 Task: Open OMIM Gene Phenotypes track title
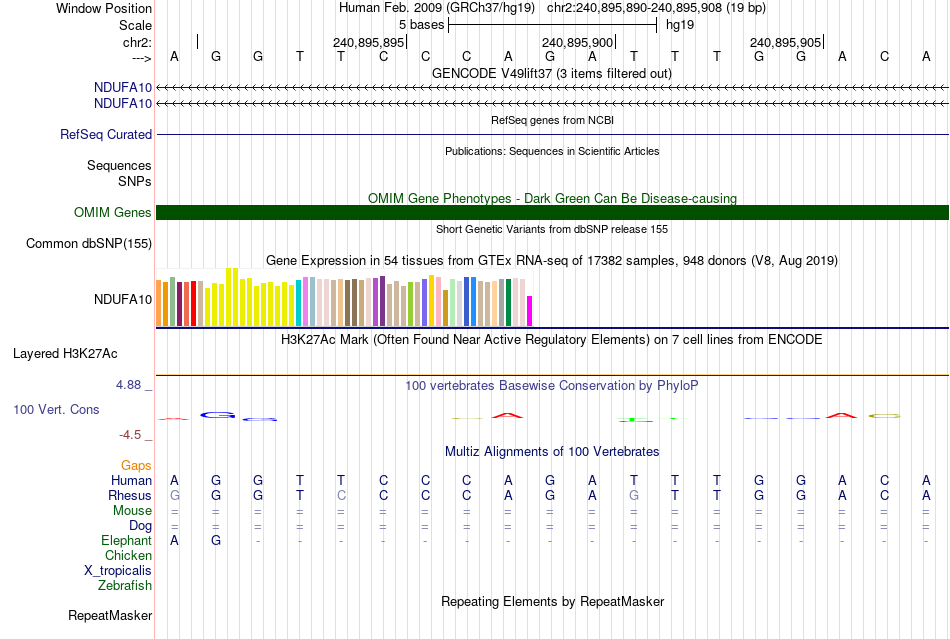tap(552, 198)
